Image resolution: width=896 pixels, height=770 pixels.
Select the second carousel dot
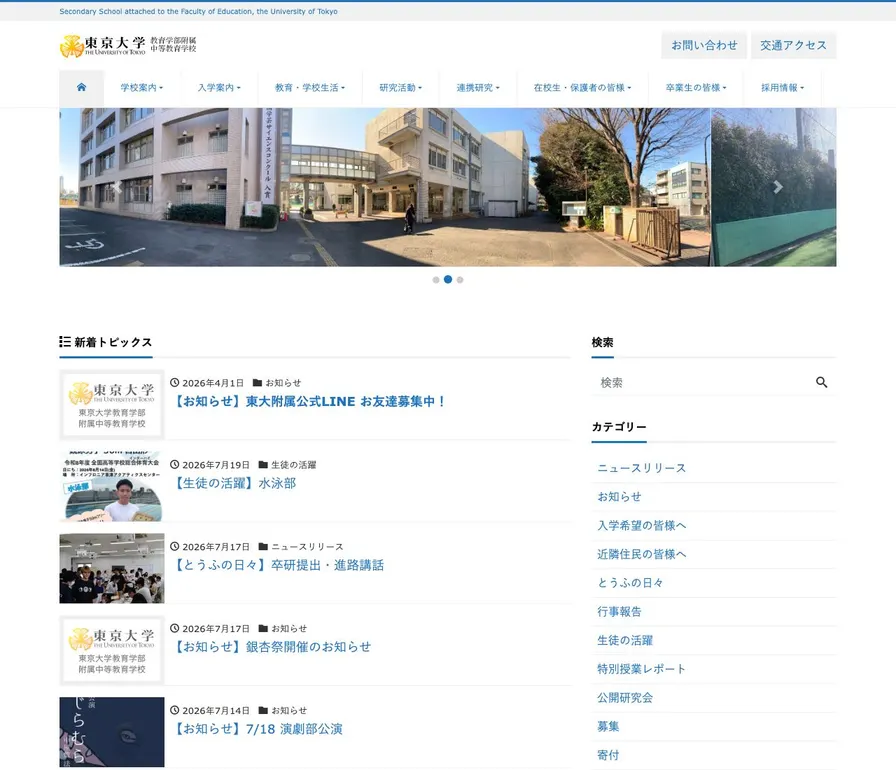pos(448,279)
